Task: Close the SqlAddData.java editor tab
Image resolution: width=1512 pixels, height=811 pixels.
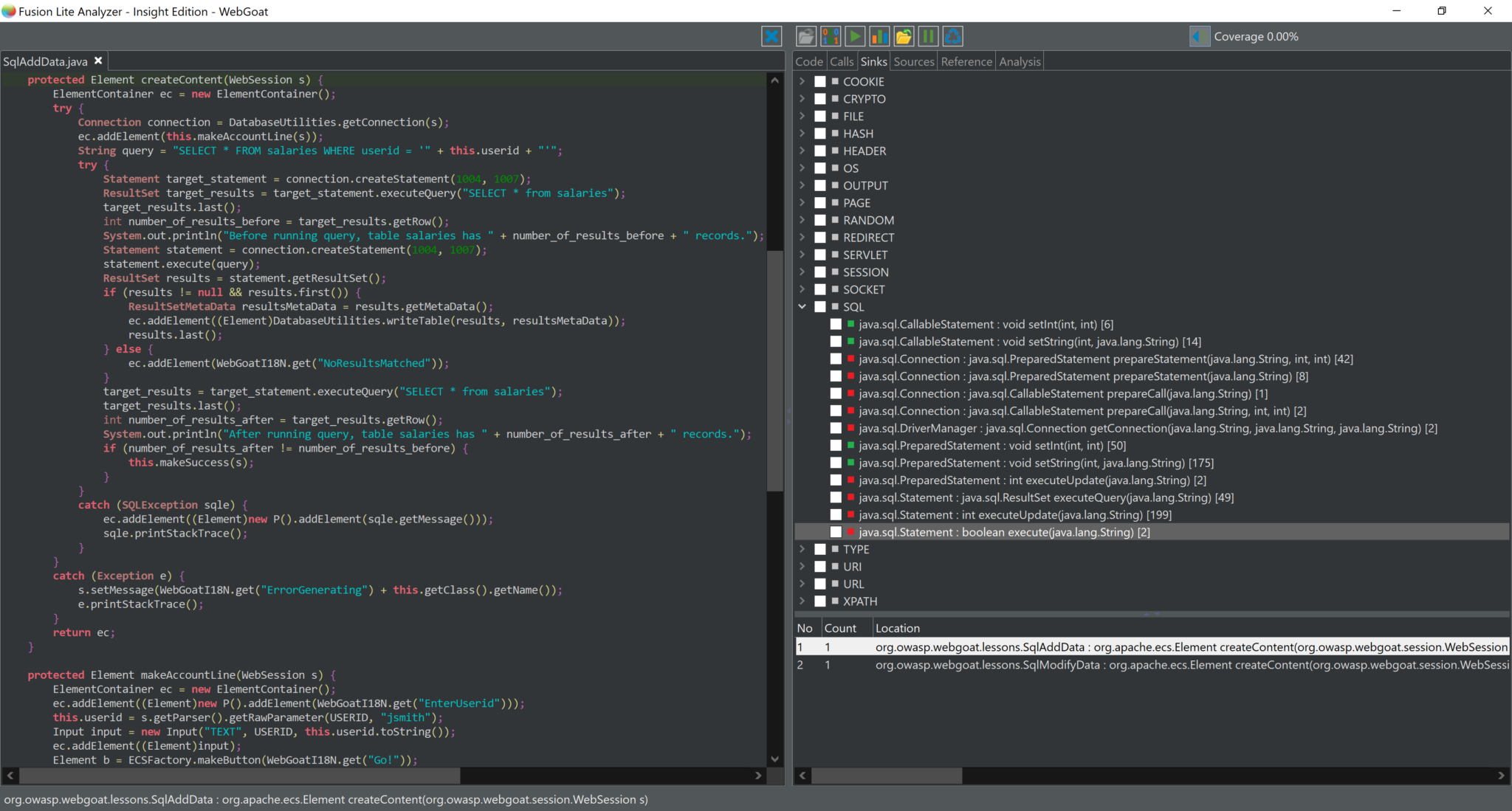Action: click(98, 61)
